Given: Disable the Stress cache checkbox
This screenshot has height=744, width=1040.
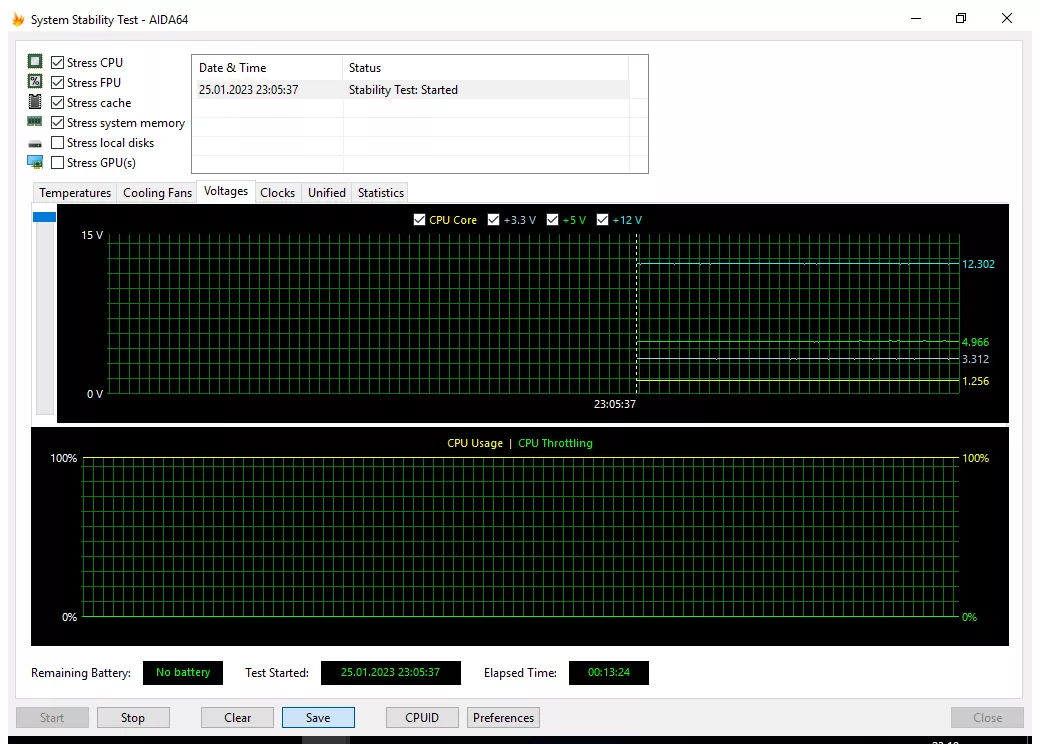Looking at the screenshot, I should tap(58, 103).
